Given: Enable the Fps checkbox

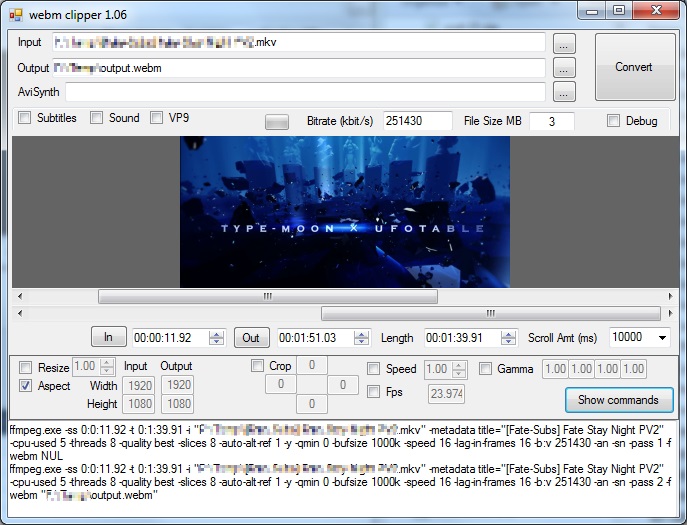Looking at the screenshot, I should click(x=373, y=391).
